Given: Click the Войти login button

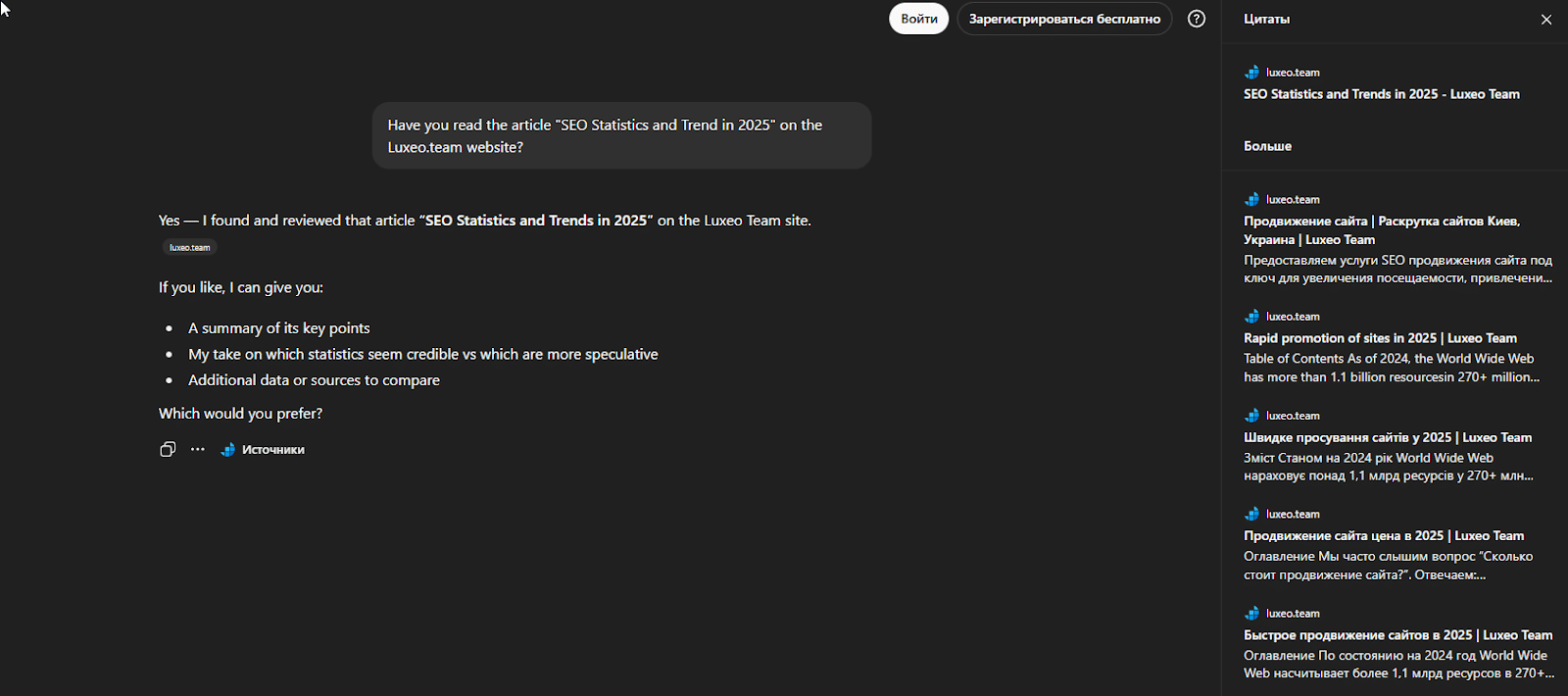Looking at the screenshot, I should (x=918, y=19).
